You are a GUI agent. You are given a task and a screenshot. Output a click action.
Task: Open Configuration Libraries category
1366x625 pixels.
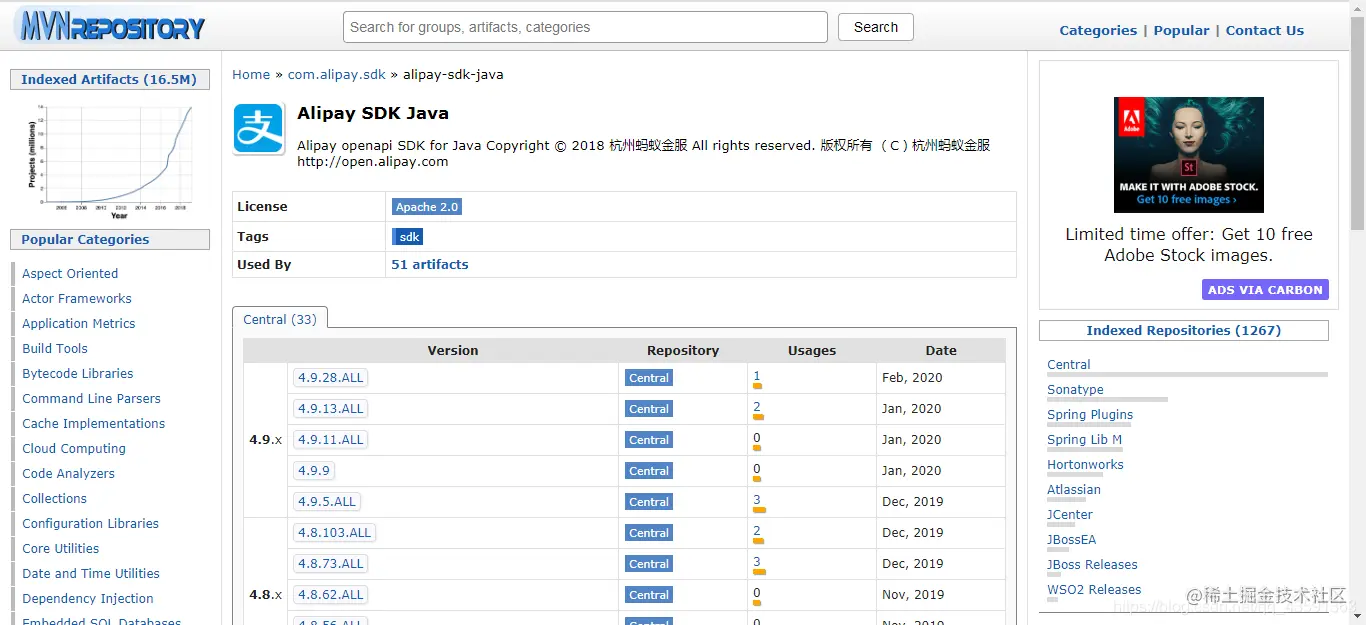coord(91,523)
